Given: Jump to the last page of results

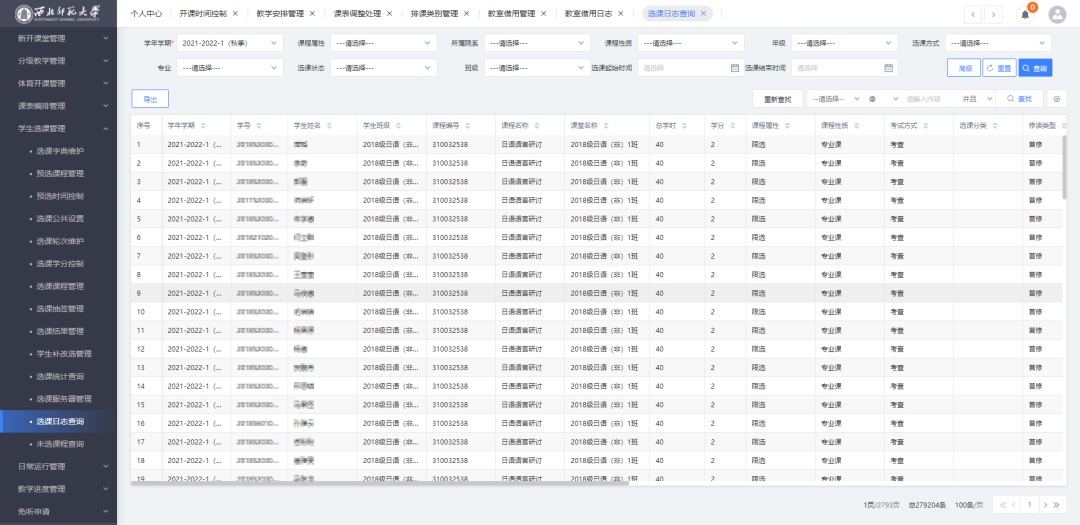Looking at the screenshot, I should coord(1059,505).
